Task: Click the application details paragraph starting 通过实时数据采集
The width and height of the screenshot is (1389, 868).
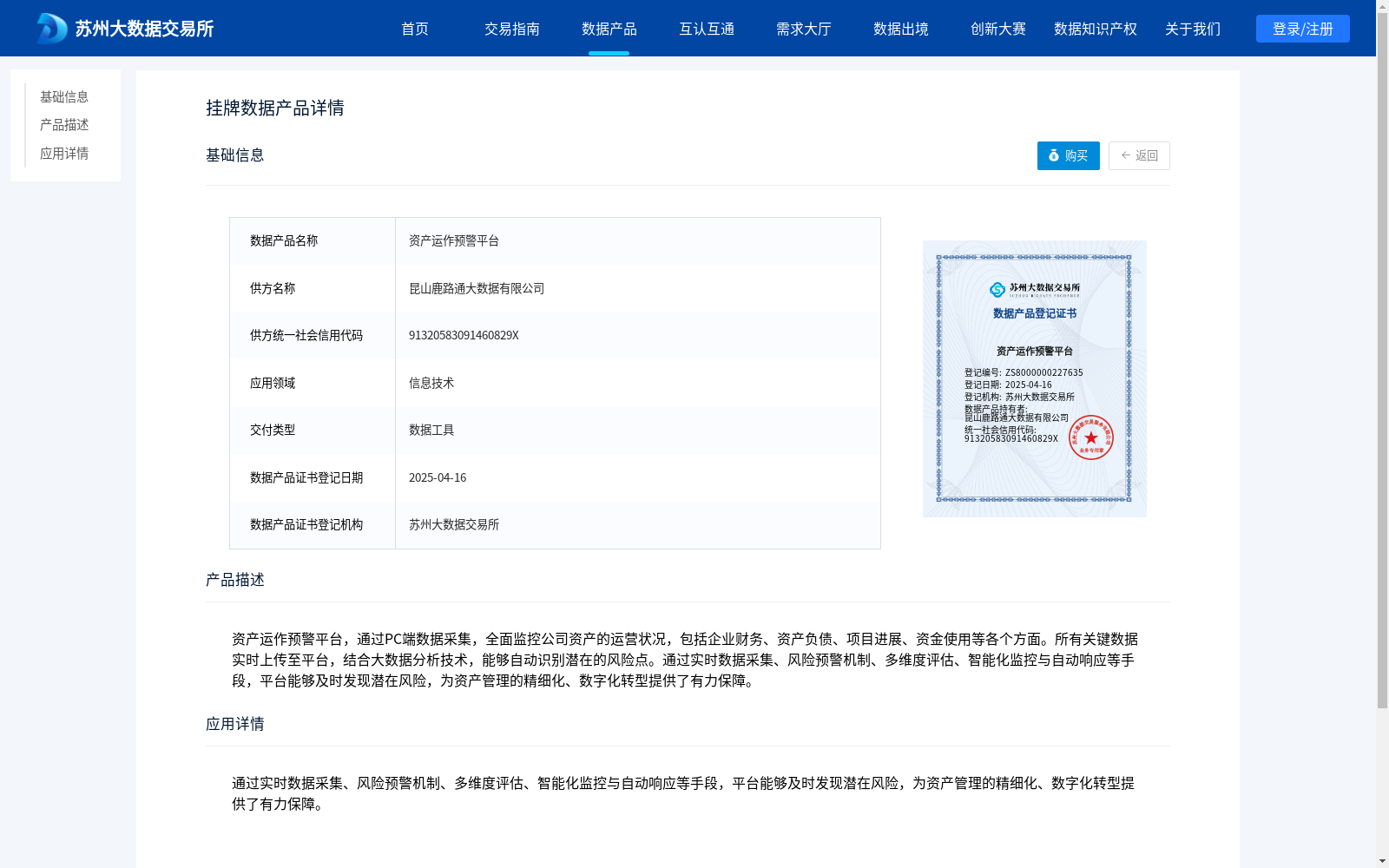Action: click(x=683, y=793)
